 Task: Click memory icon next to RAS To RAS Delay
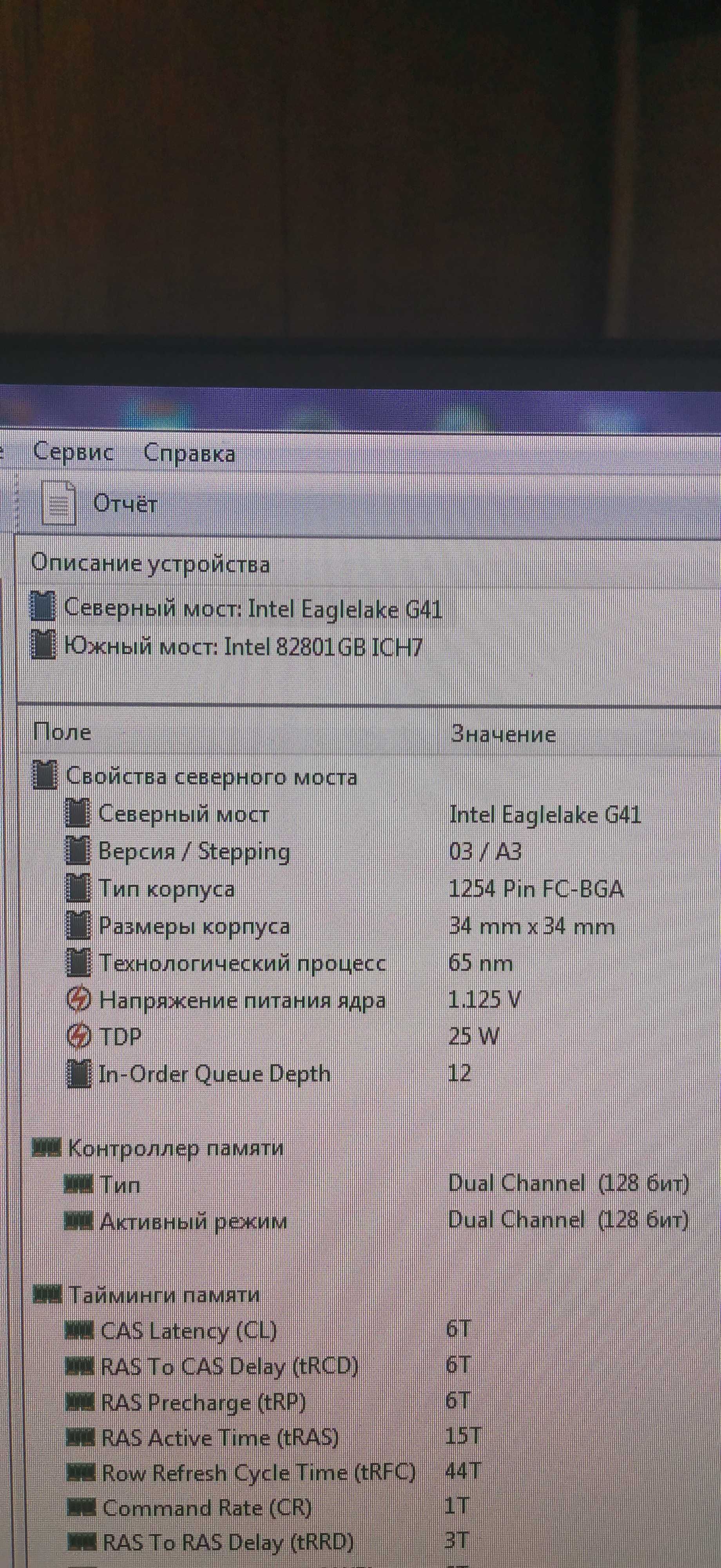pos(83,1543)
